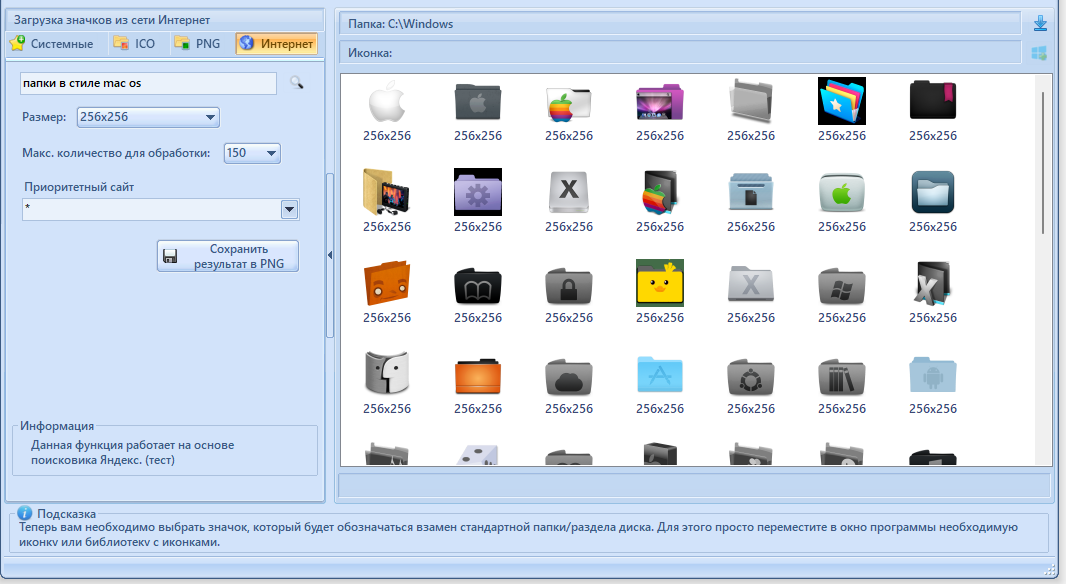Select the plain gray folder icon

click(x=751, y=101)
